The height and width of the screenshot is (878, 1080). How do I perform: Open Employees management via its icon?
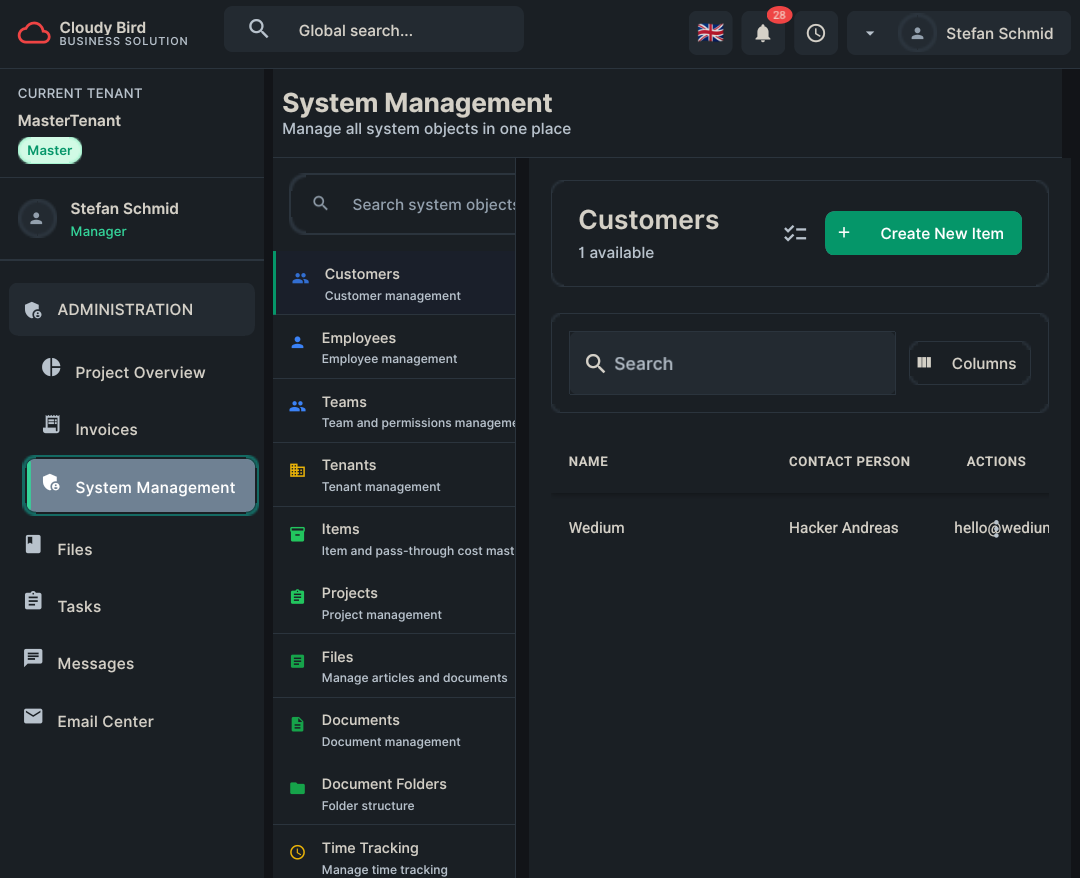[x=298, y=341]
